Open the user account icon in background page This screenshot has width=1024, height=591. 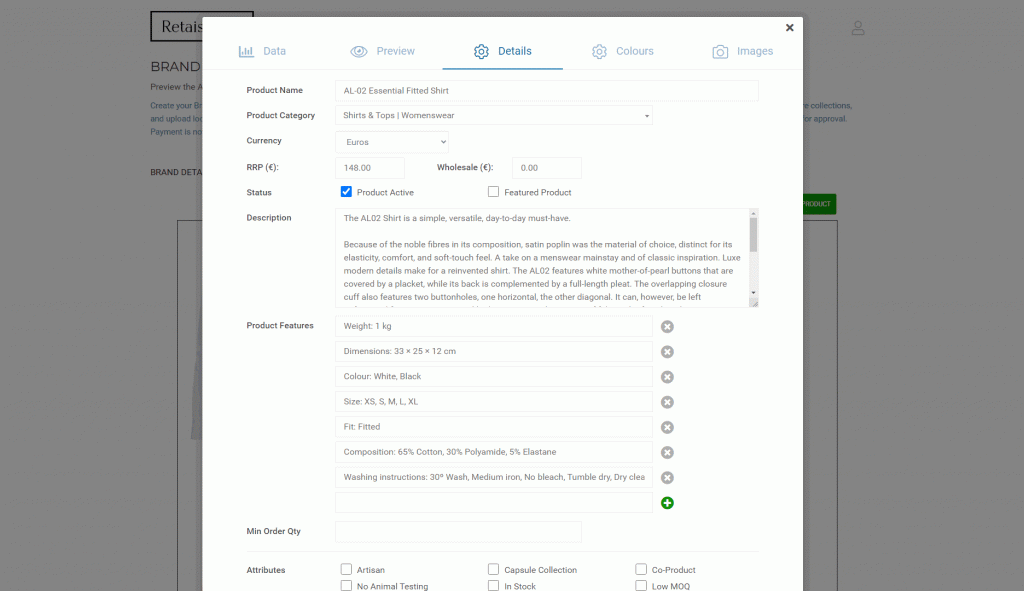point(857,28)
